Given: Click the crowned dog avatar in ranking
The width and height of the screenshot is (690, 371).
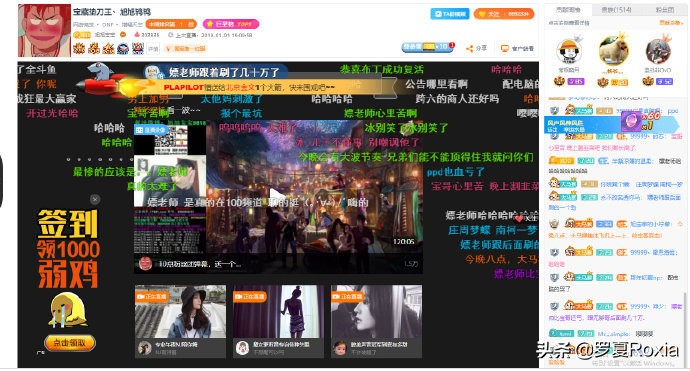Looking at the screenshot, I should (613, 51).
